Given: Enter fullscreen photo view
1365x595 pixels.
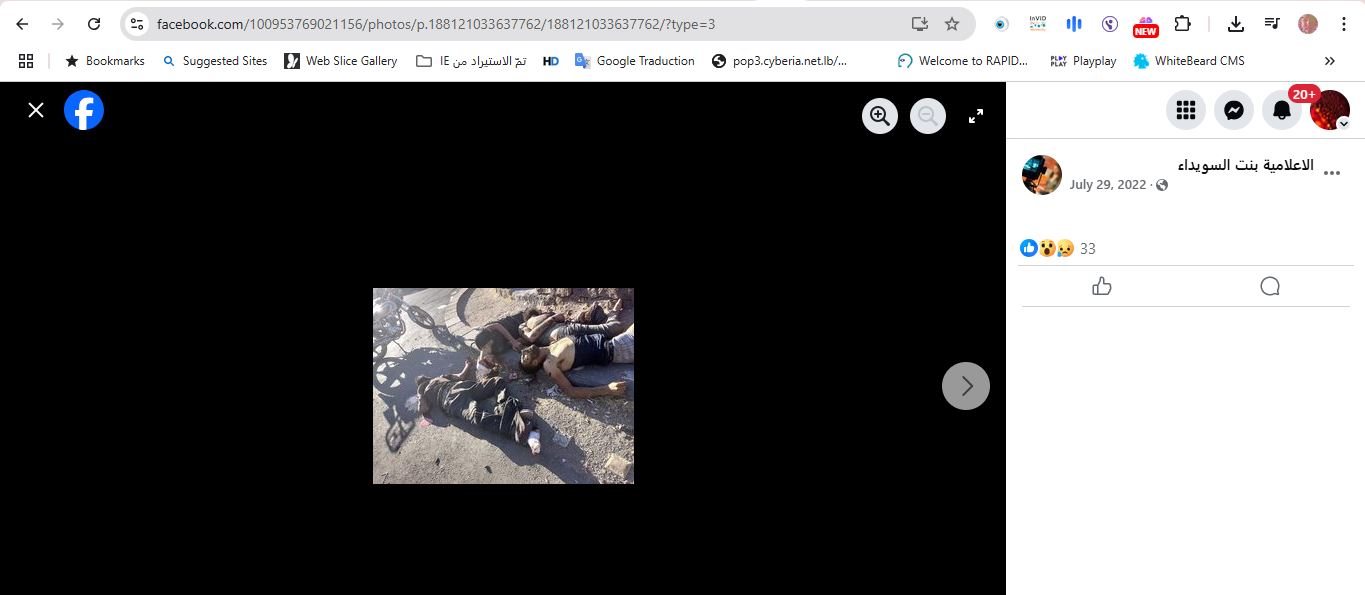Looking at the screenshot, I should pyautogui.click(x=976, y=116).
